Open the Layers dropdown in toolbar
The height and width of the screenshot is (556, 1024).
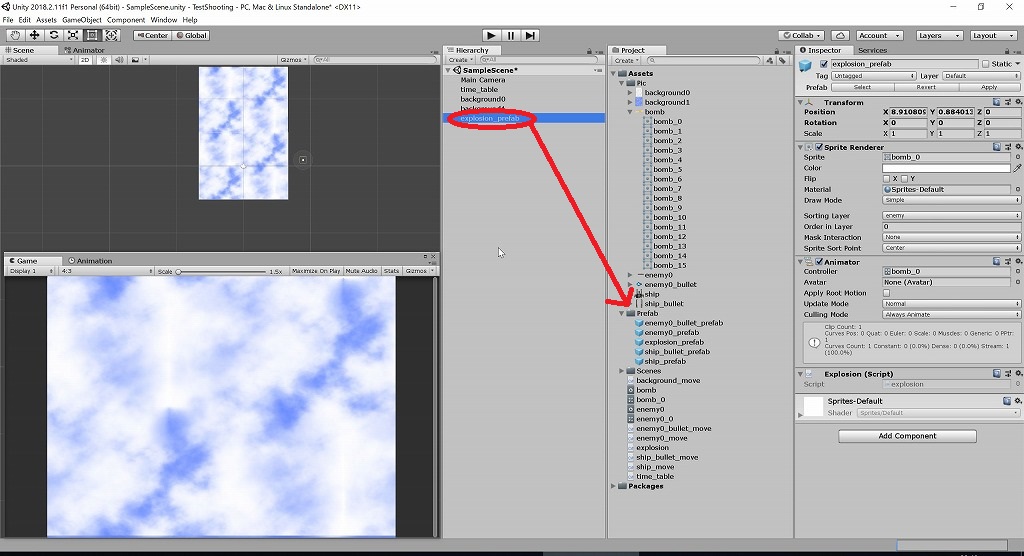pyautogui.click(x=938, y=35)
